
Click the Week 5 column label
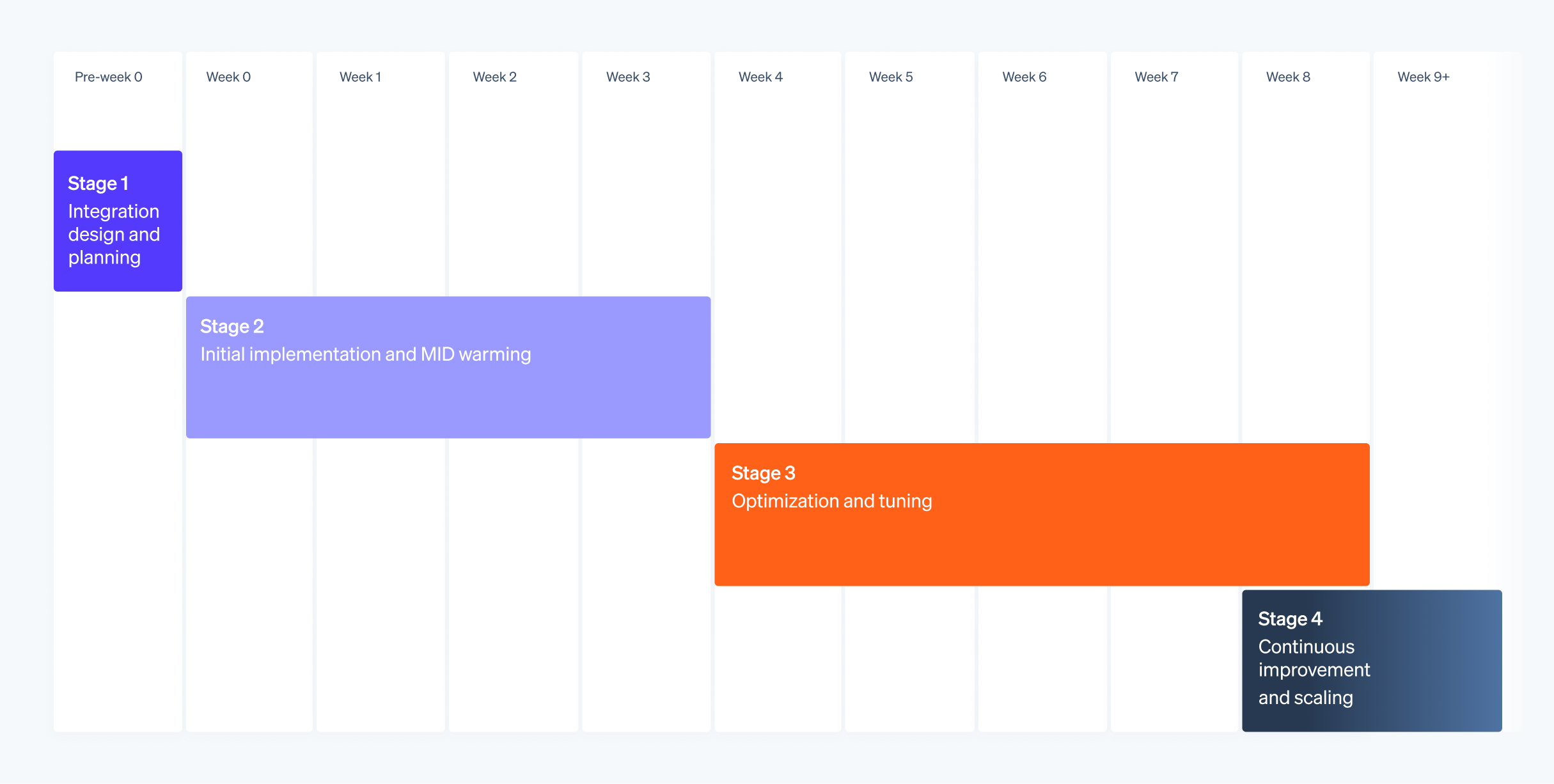coord(891,77)
